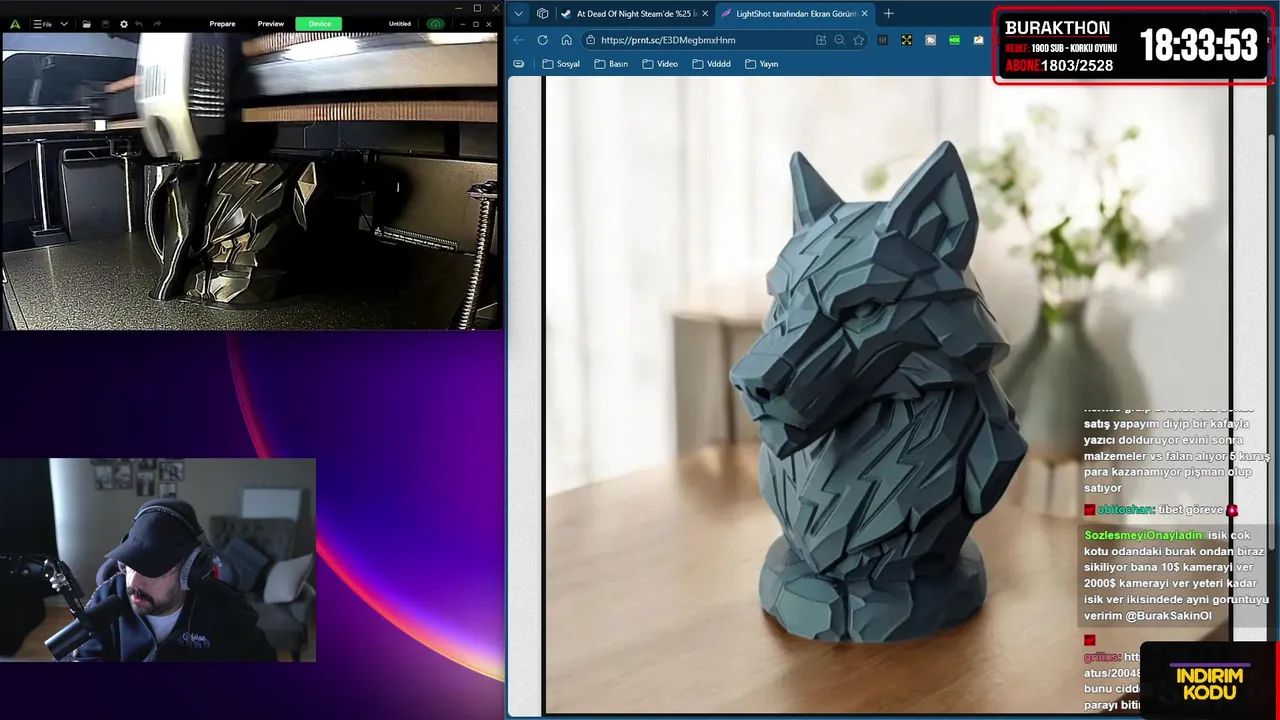
Task: Open a new browser tab
Action: point(888,14)
